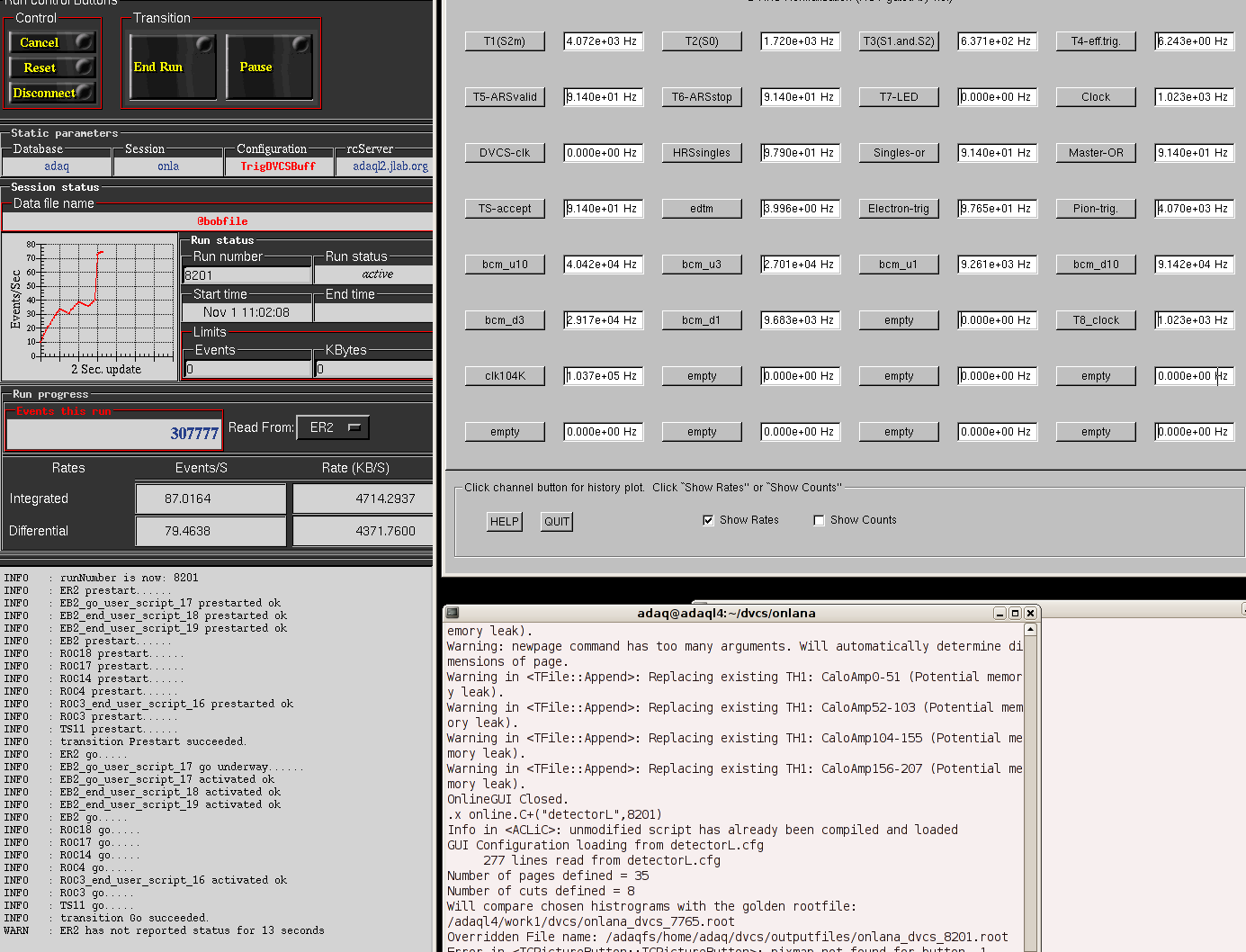Click the terminal title bar adaq@adaql4:~/dvcs/onlana
This screenshot has width=1246, height=952.
point(726,613)
